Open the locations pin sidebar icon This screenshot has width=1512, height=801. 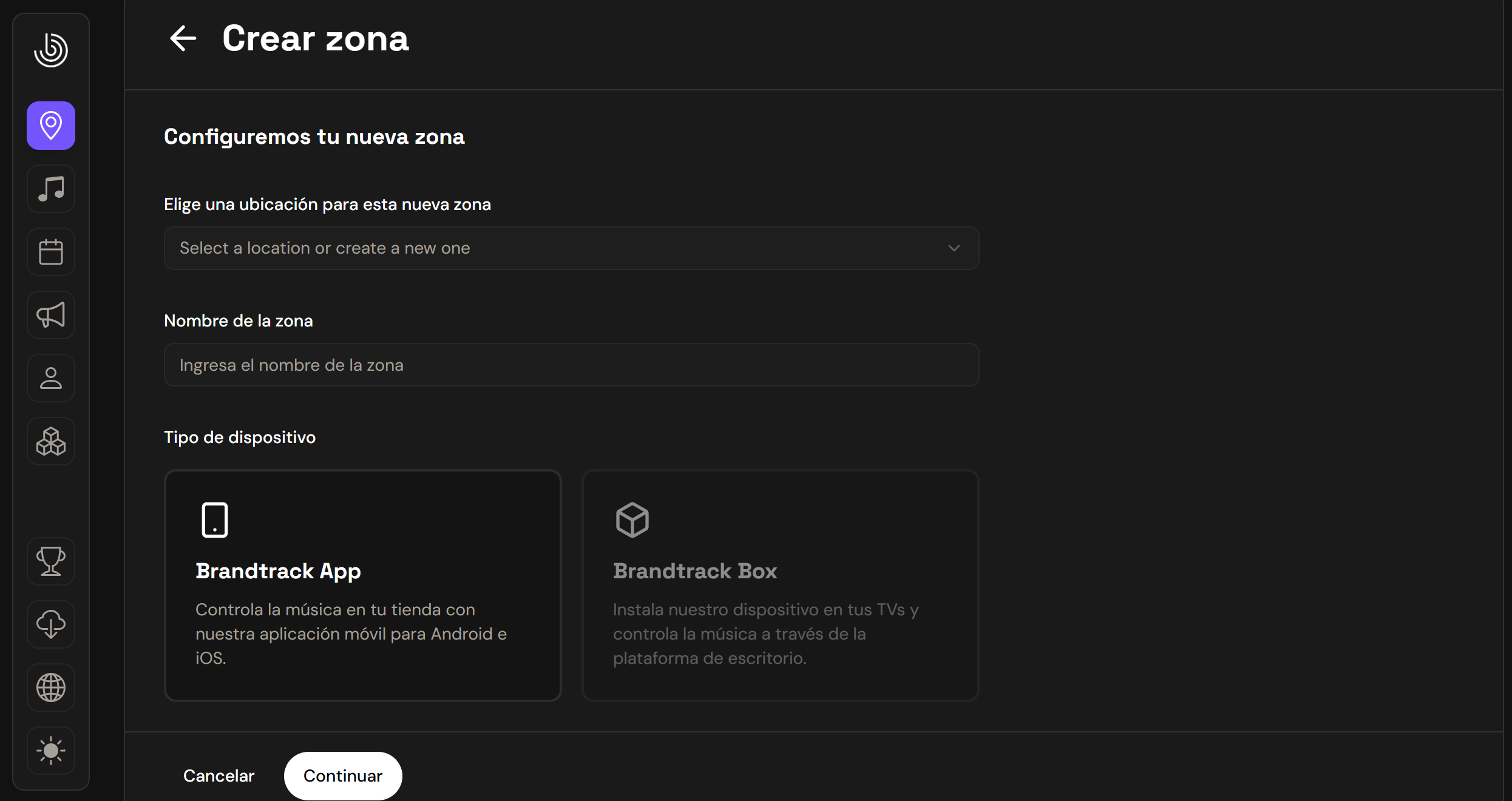point(51,126)
